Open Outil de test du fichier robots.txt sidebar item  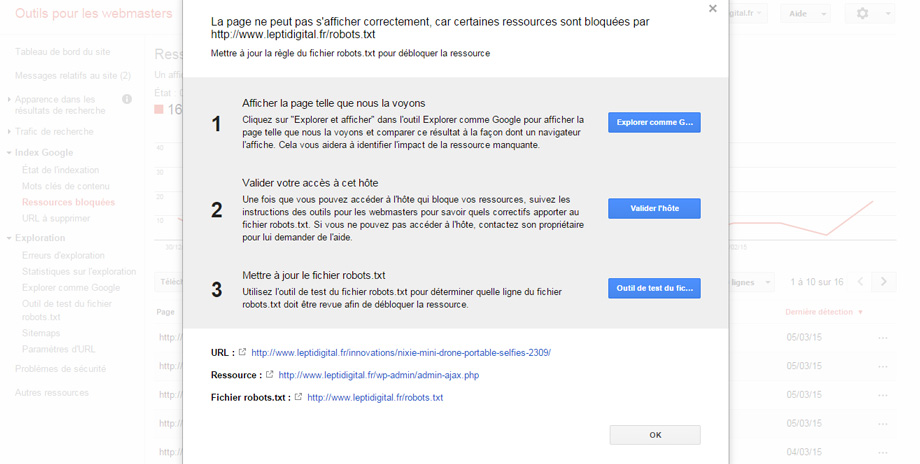(x=66, y=310)
